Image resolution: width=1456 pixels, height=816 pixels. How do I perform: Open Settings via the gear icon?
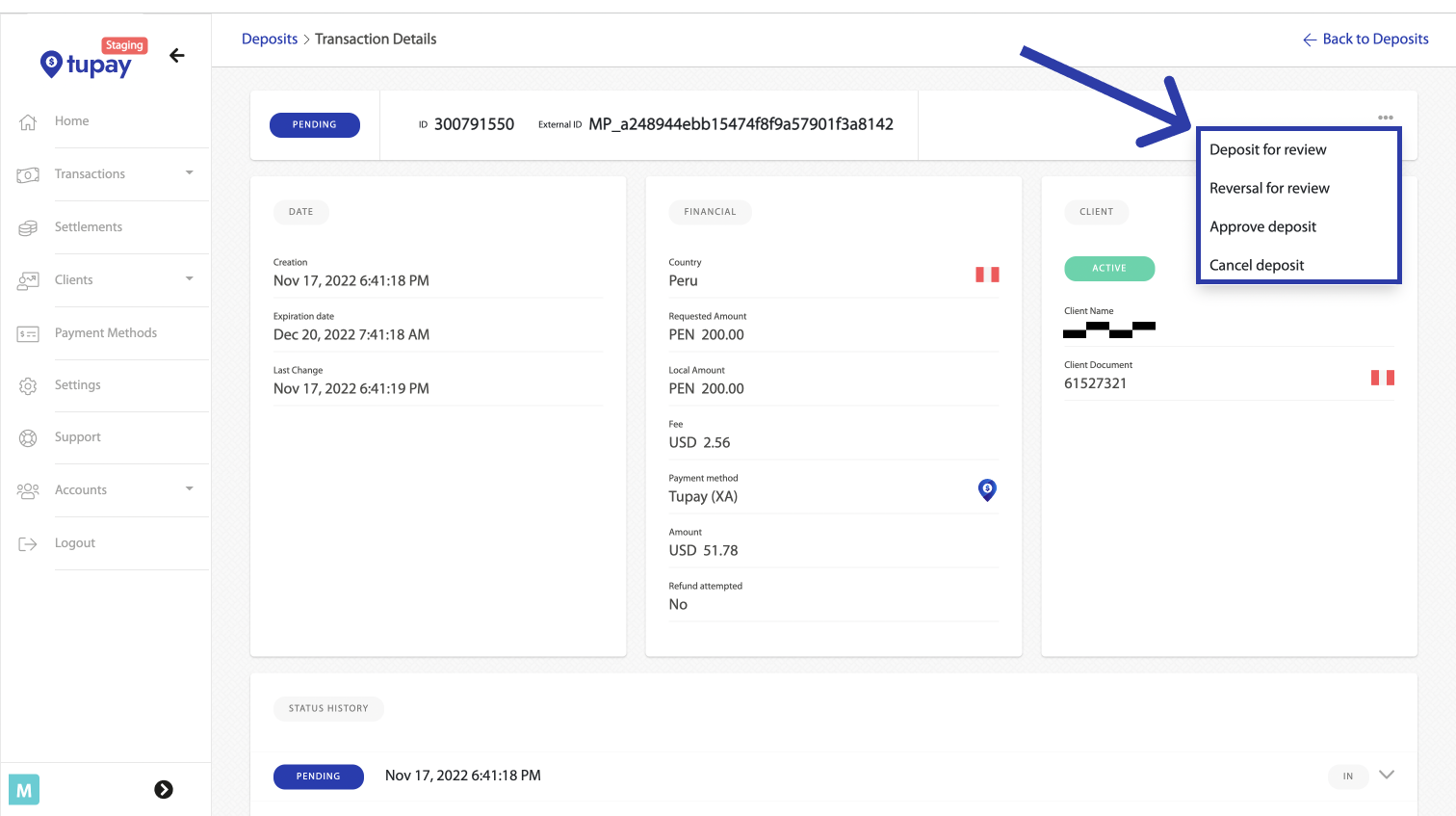point(28,386)
